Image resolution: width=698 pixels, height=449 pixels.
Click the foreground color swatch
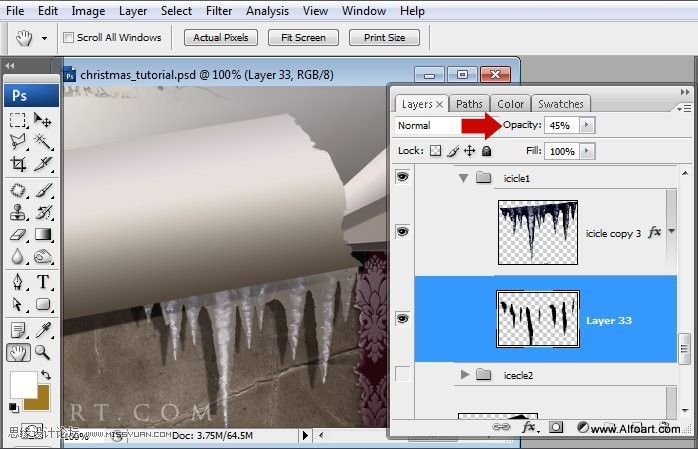[23, 385]
